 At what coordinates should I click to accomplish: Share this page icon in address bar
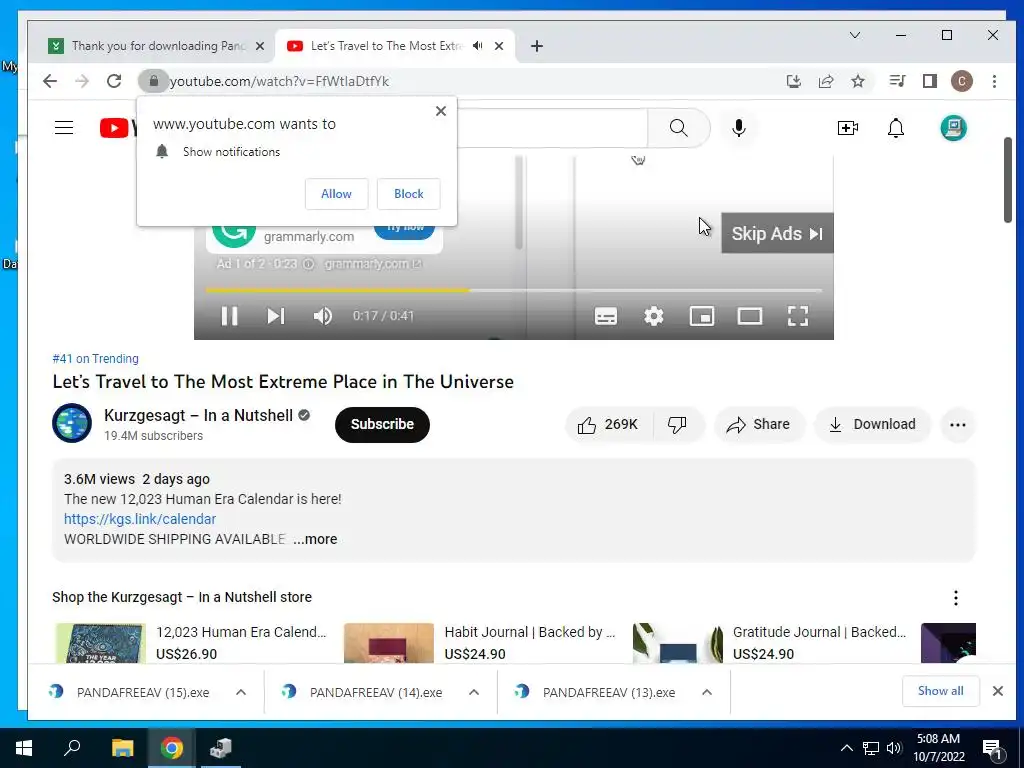pyautogui.click(x=825, y=81)
